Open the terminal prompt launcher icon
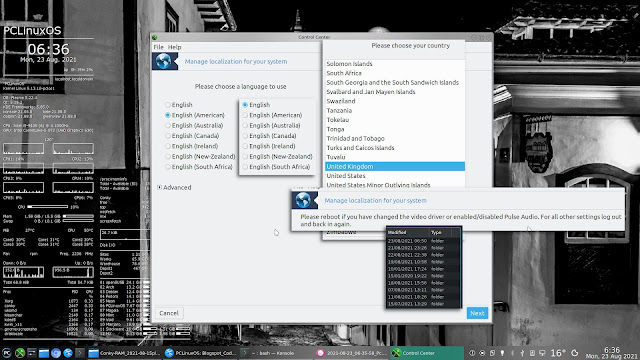 (80, 353)
